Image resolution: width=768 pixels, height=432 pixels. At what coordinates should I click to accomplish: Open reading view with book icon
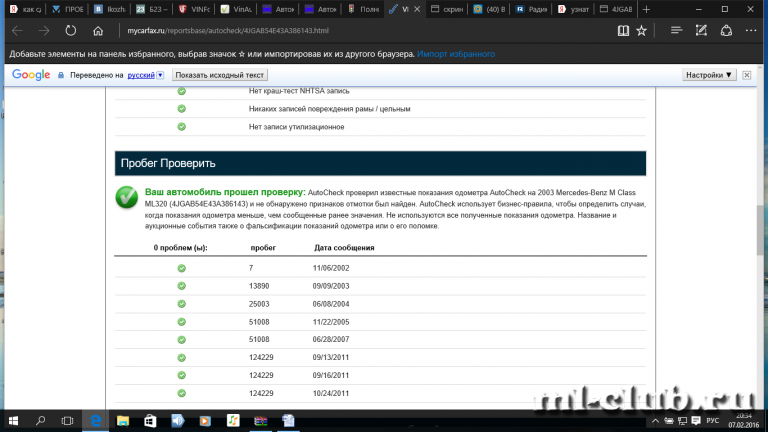tap(623, 31)
